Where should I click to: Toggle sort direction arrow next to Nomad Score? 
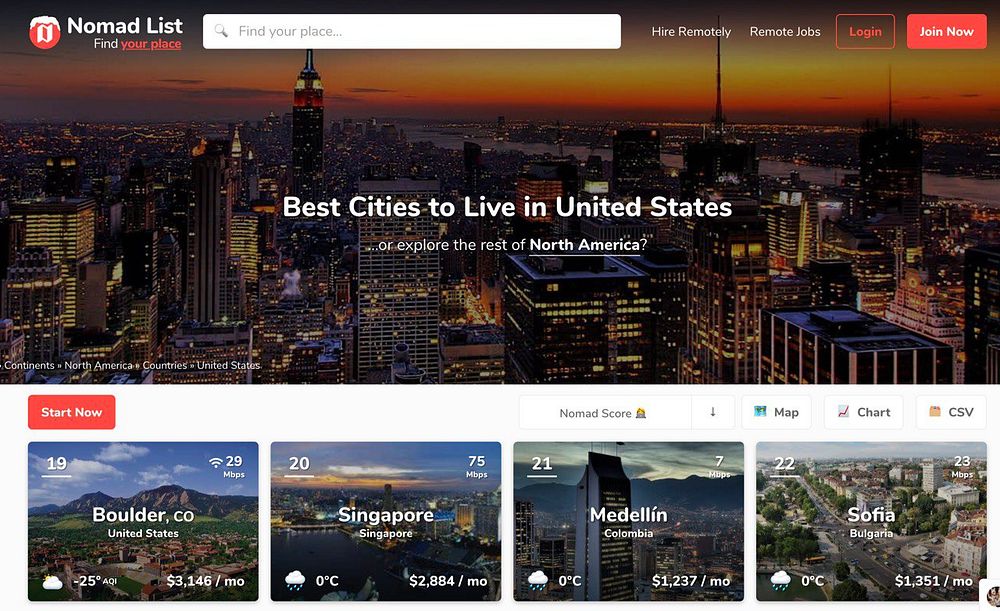(x=713, y=412)
